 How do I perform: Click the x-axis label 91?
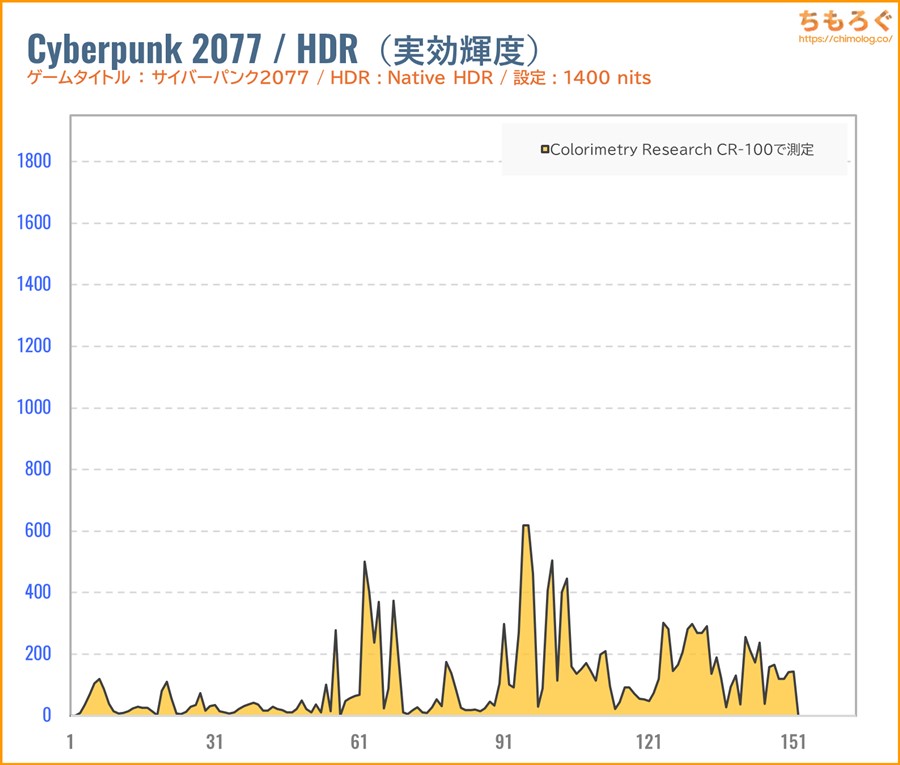point(503,741)
